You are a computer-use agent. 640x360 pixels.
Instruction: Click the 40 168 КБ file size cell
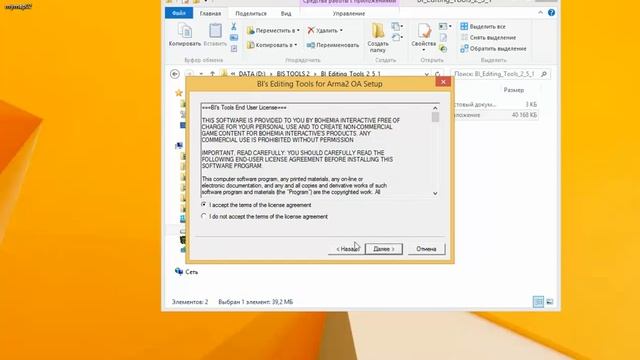524,115
